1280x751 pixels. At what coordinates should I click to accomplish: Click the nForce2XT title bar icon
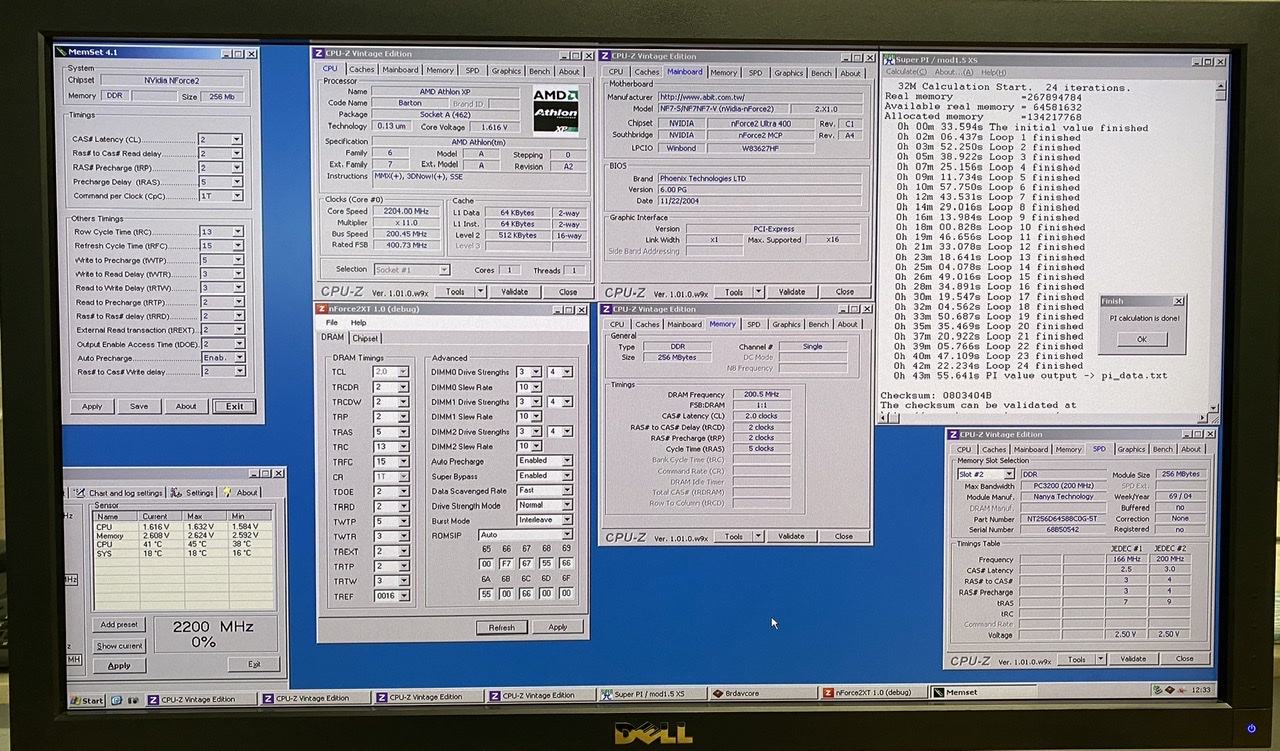click(x=322, y=308)
